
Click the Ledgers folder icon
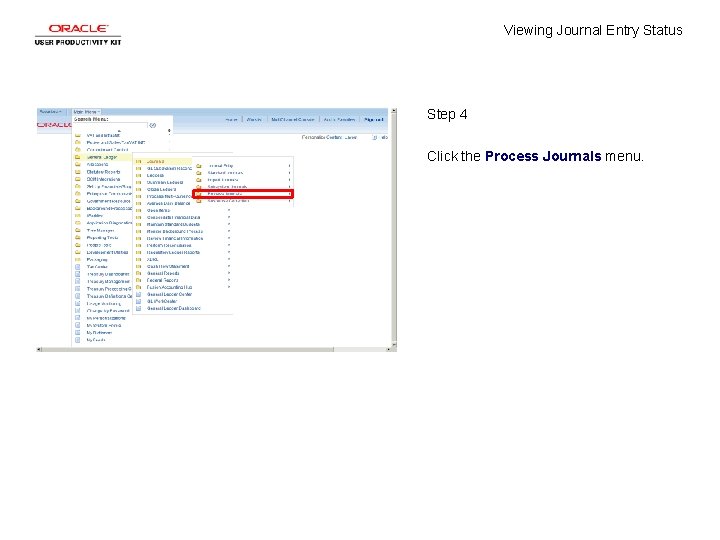[x=138, y=175]
